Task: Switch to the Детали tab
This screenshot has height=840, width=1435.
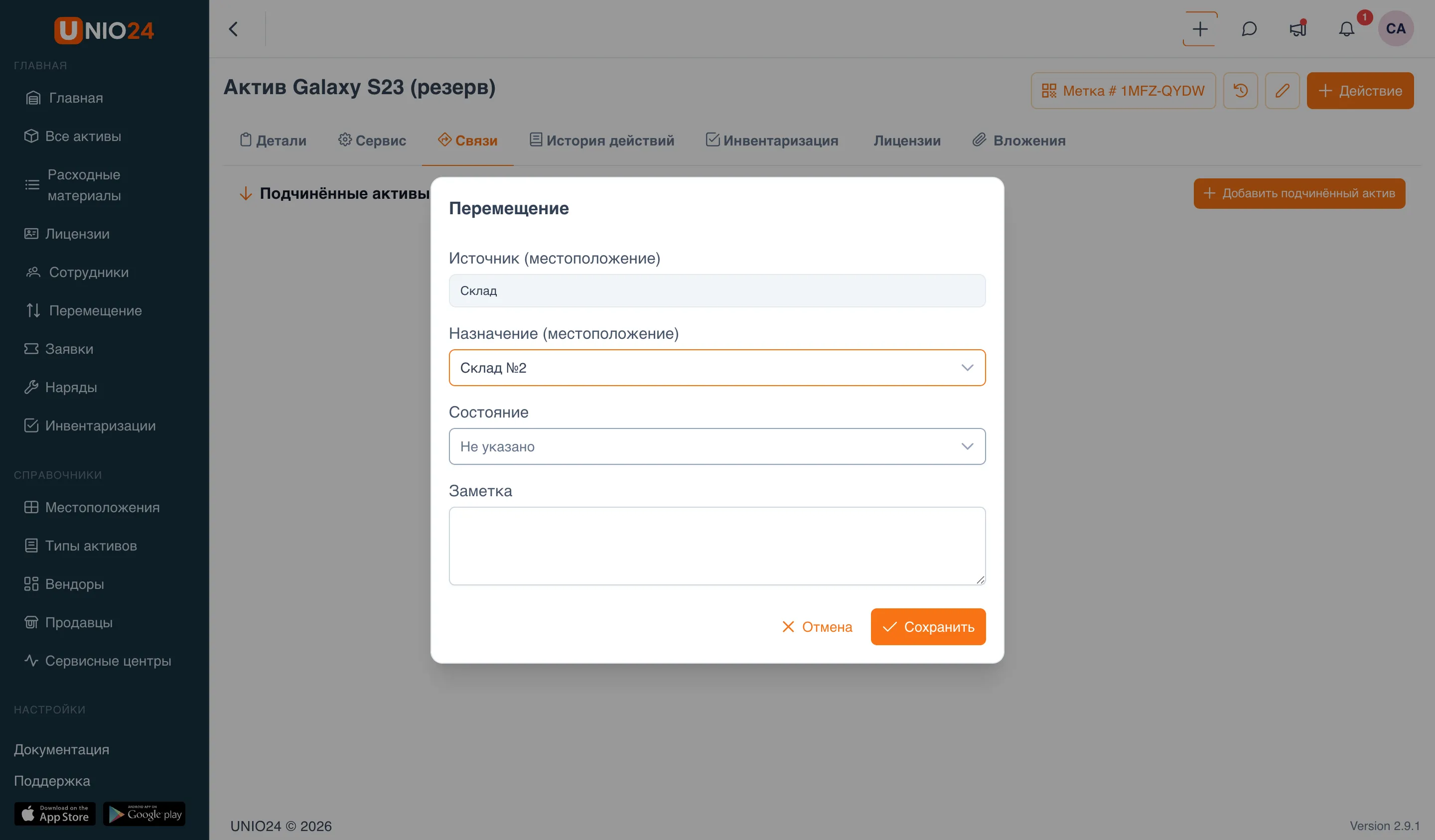Action: point(273,140)
